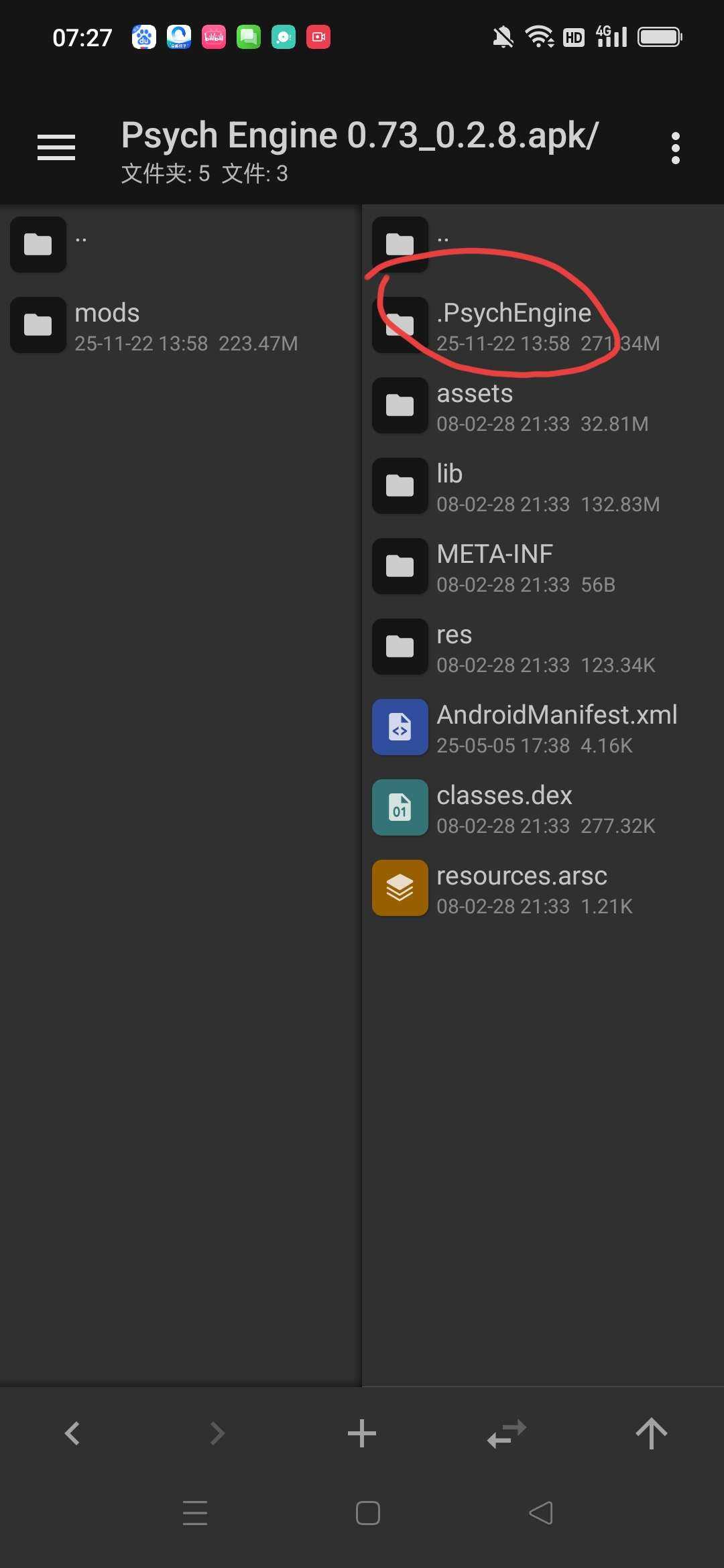Open the mods folder
Screen dimensions: 724x1568
[x=107, y=326]
